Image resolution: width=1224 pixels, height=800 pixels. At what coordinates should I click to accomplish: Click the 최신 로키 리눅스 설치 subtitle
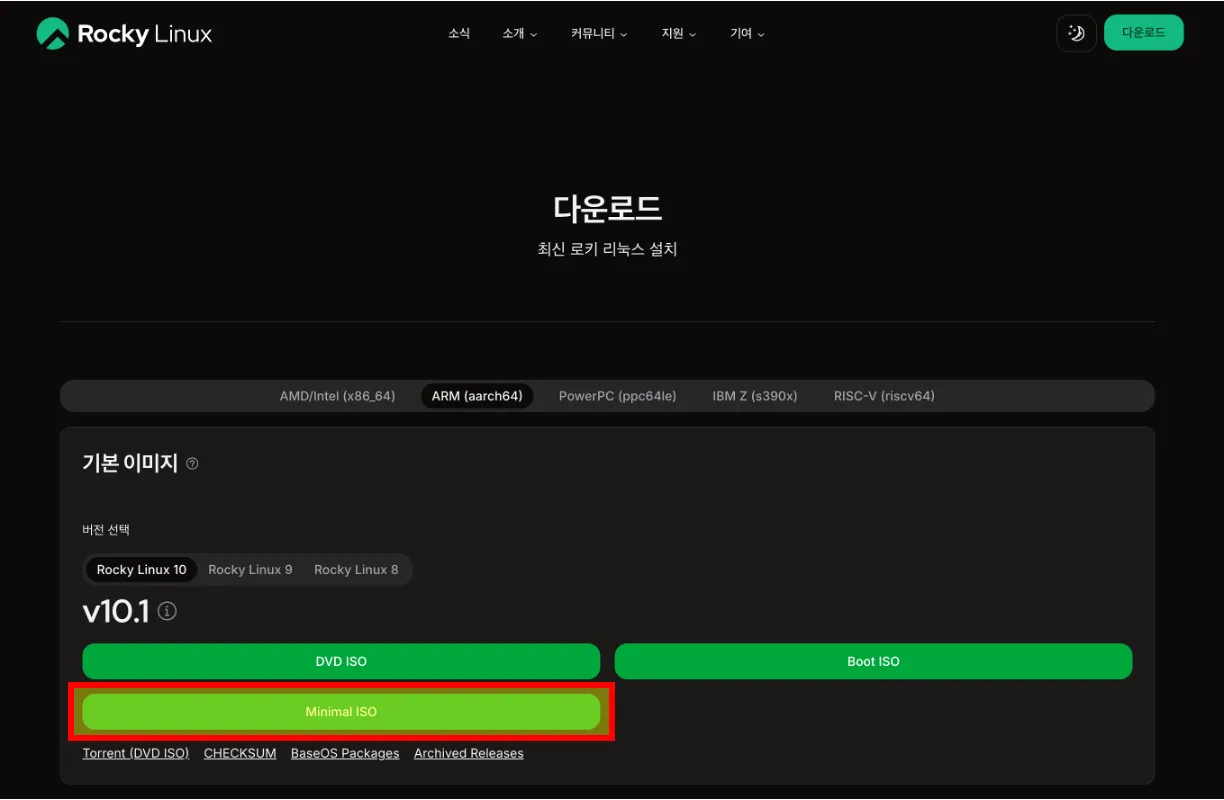(607, 249)
